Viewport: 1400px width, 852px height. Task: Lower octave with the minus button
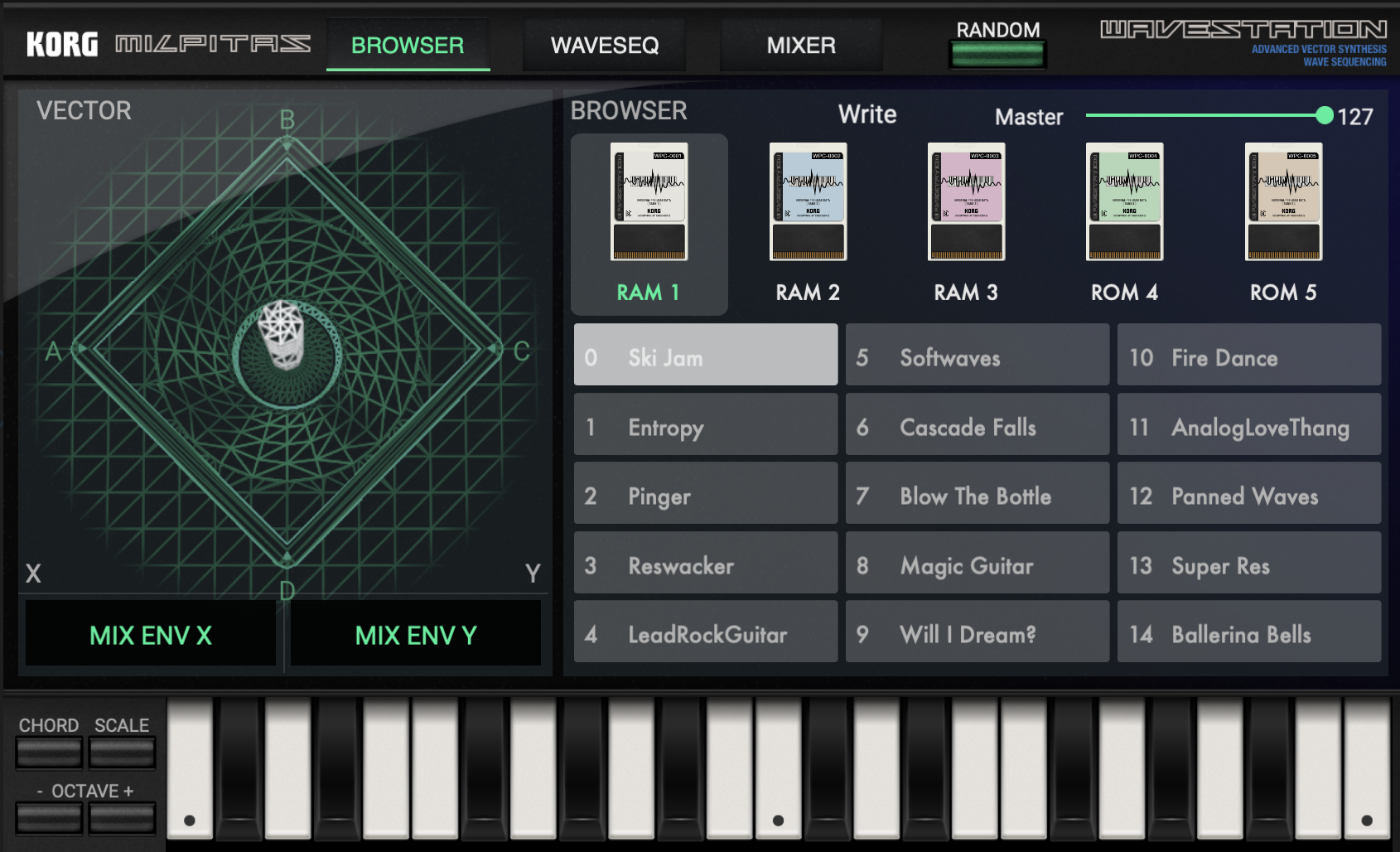(x=49, y=818)
